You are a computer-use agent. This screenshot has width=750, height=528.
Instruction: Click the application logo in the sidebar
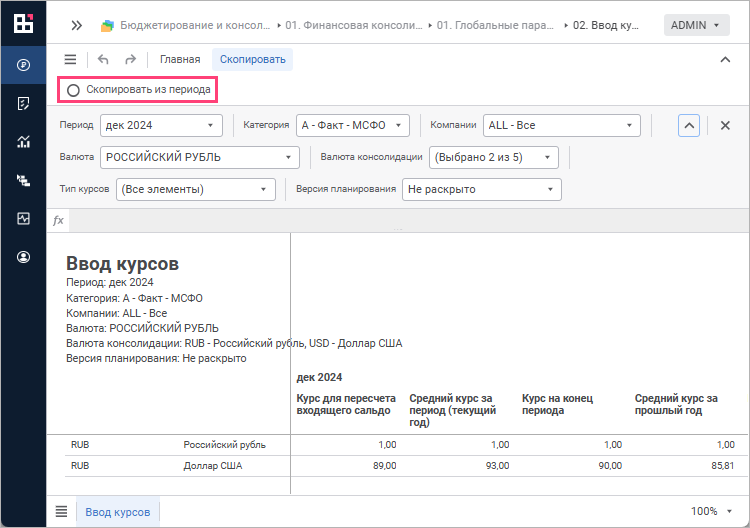click(x=22, y=23)
